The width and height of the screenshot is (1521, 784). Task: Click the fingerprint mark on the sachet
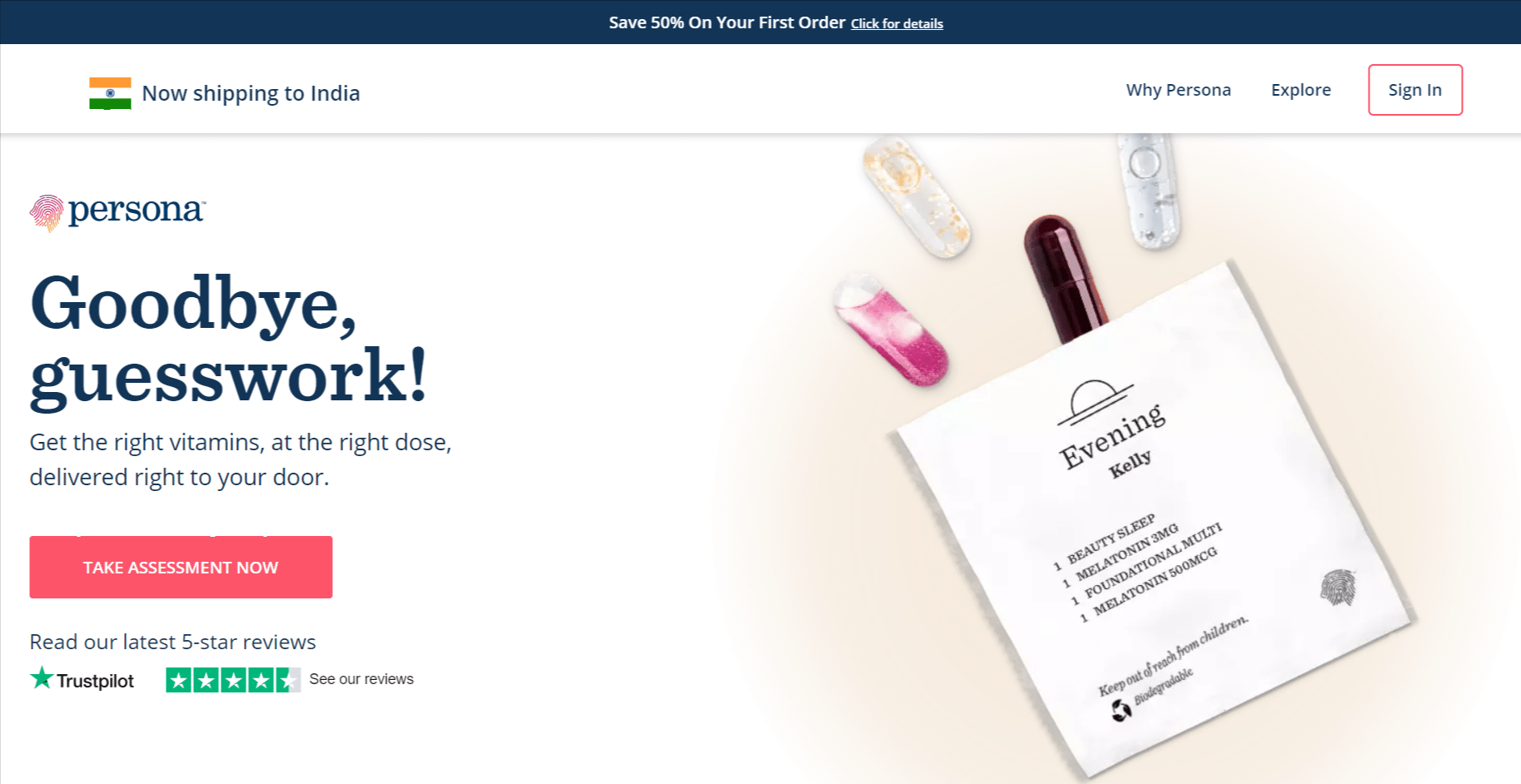click(x=1338, y=587)
